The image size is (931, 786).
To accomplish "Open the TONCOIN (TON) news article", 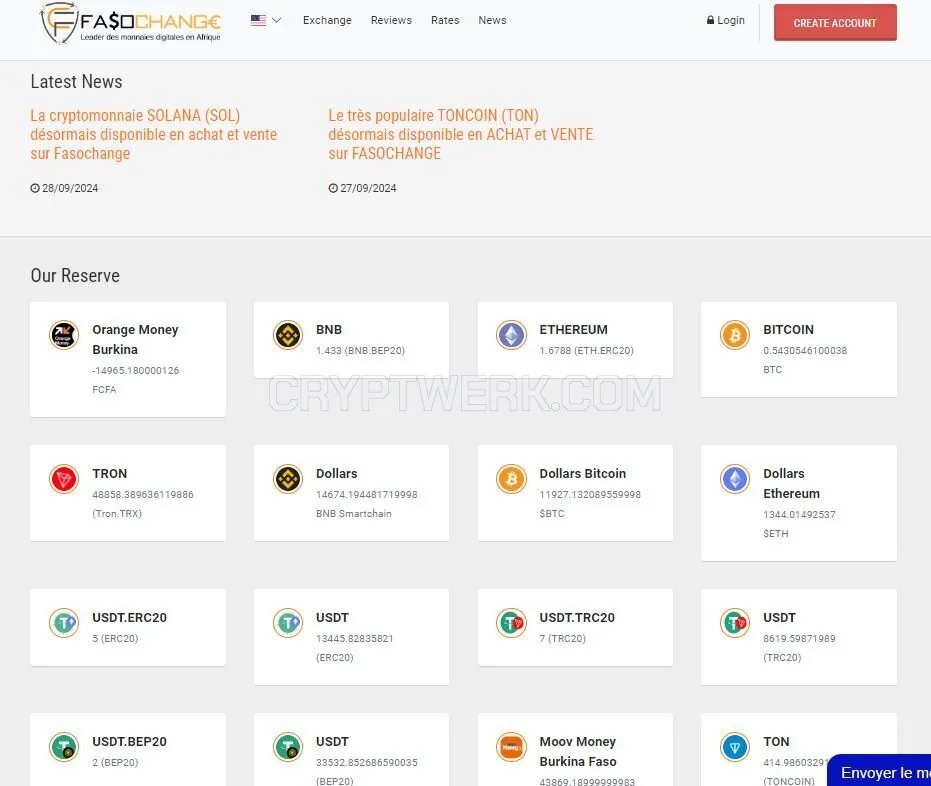I will point(461,134).
